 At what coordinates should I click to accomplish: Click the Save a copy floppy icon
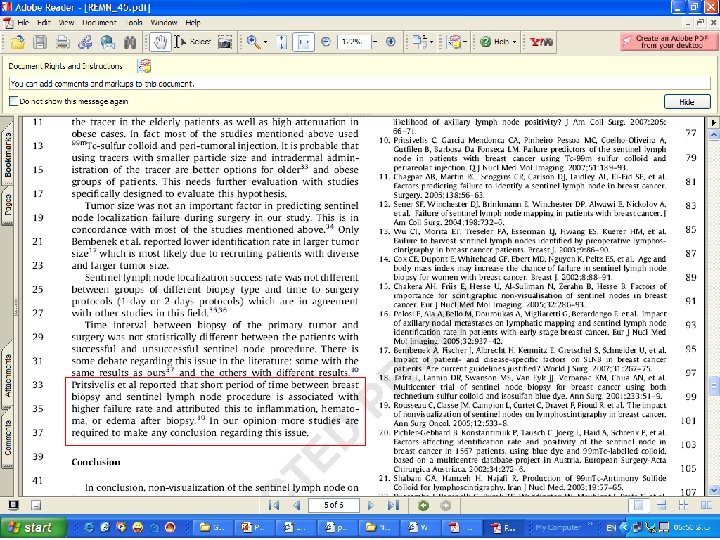click(x=40, y=42)
